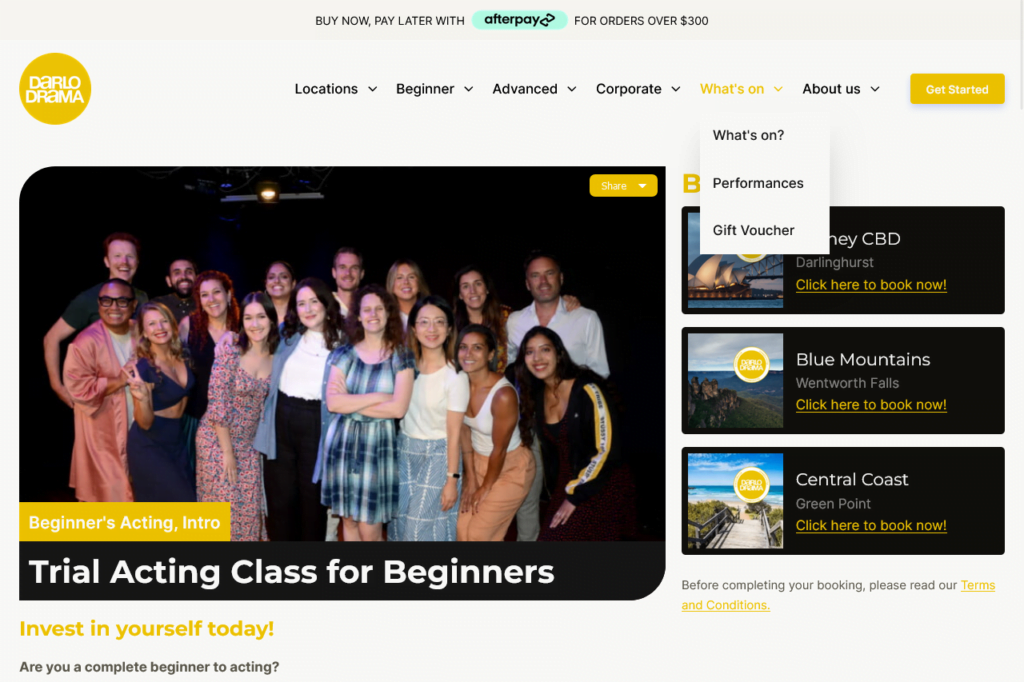Choose What's on? submenu item

(748, 135)
